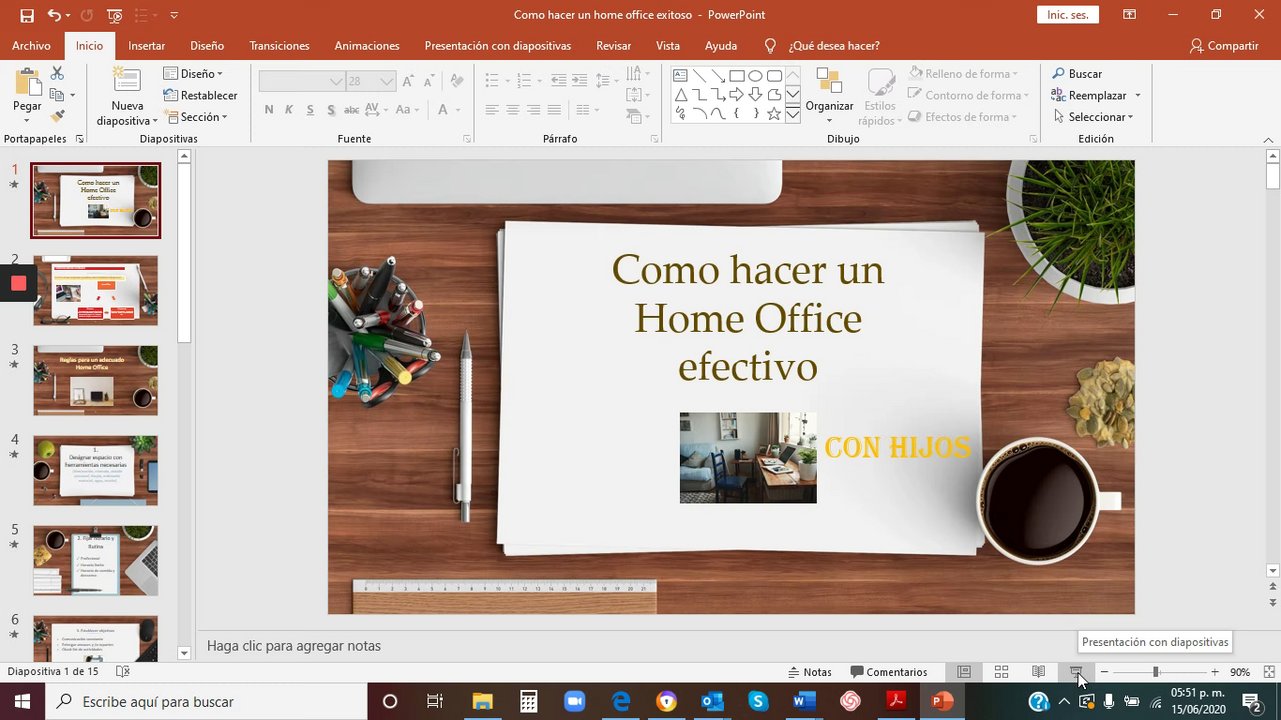Viewport: 1281px width, 720px height.
Task: Toggle the Comentarios pane button
Action: click(x=889, y=672)
